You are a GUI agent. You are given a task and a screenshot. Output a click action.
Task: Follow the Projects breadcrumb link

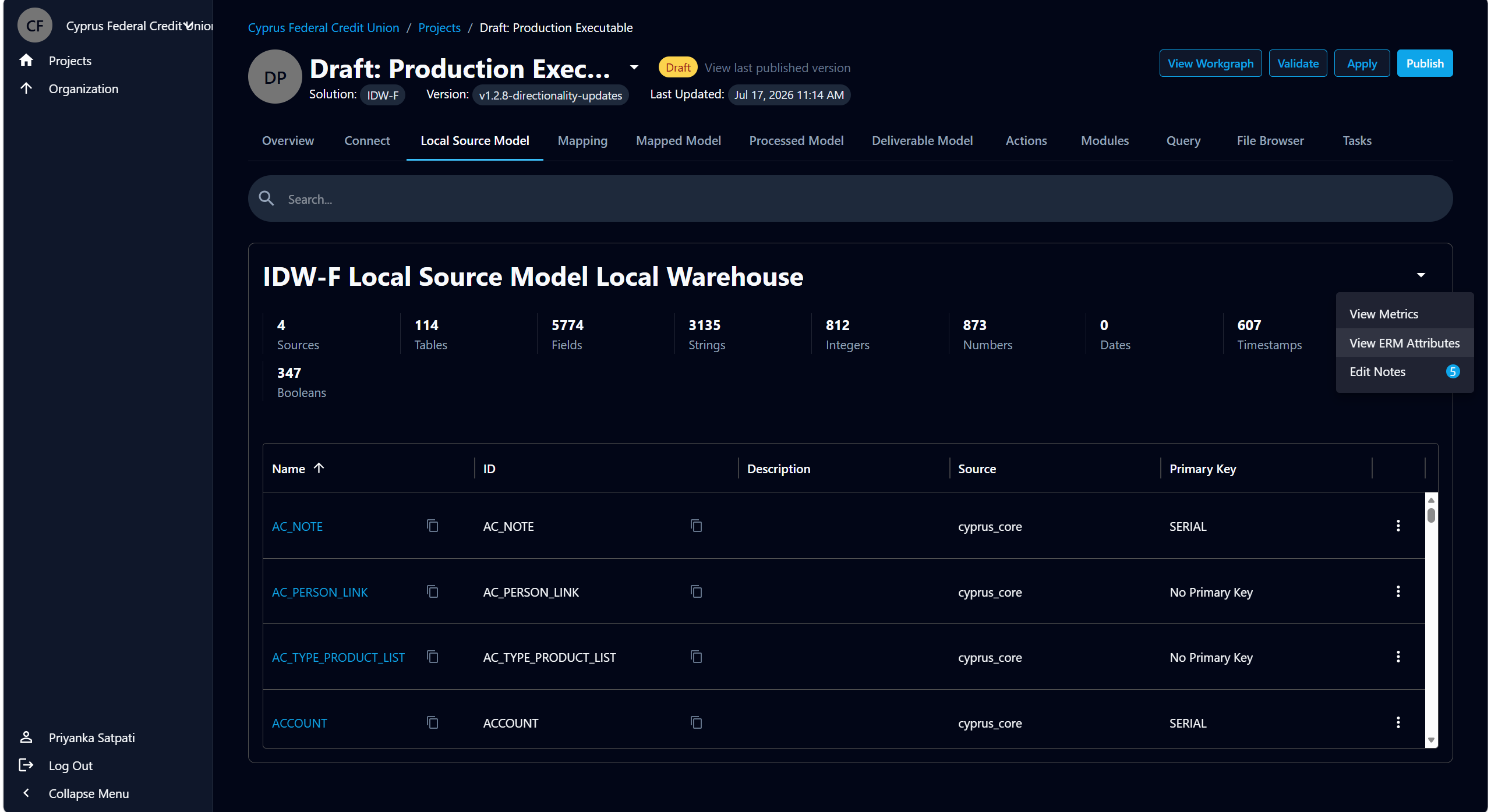(439, 27)
